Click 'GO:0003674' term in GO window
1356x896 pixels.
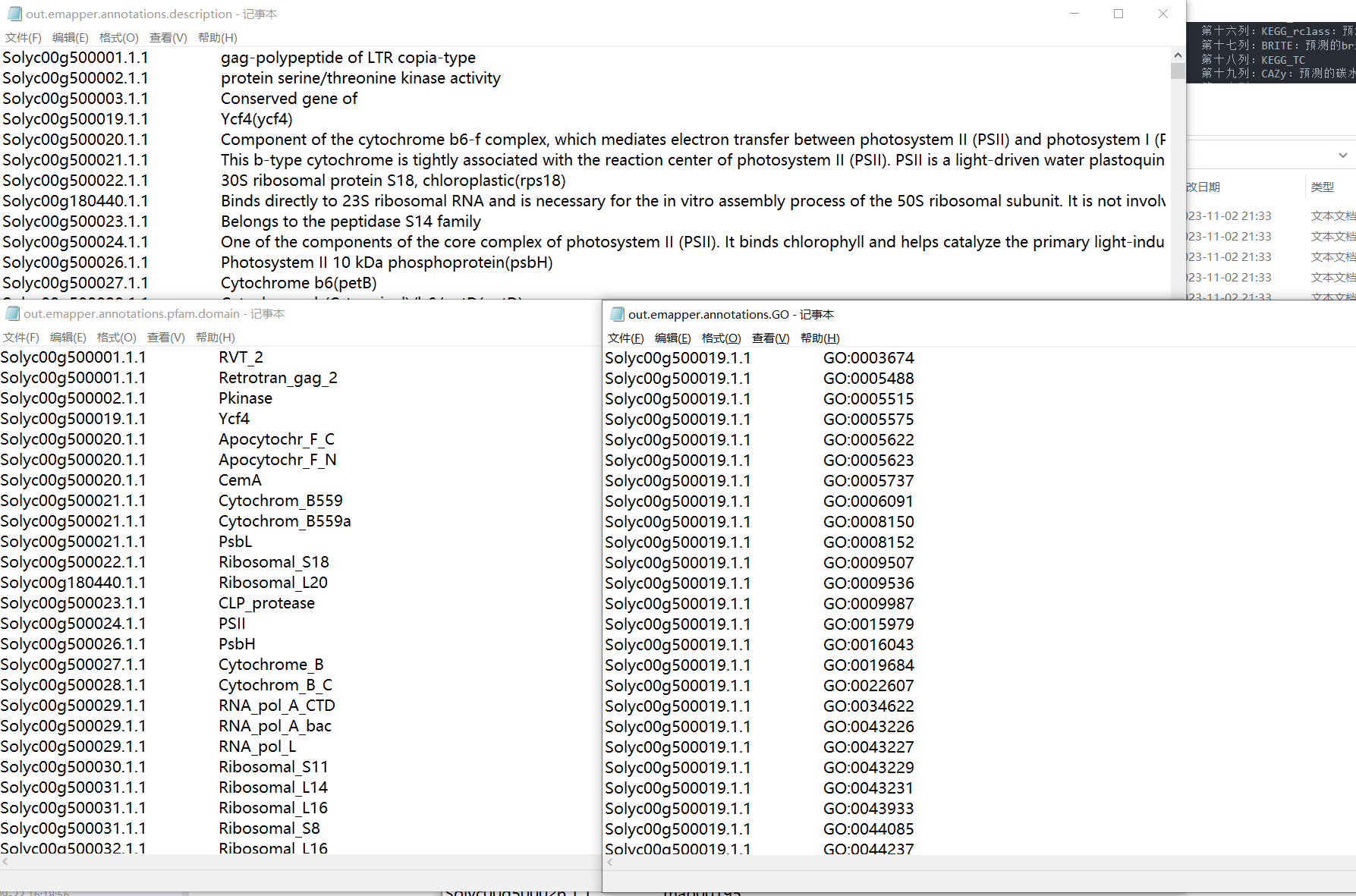[x=869, y=358]
